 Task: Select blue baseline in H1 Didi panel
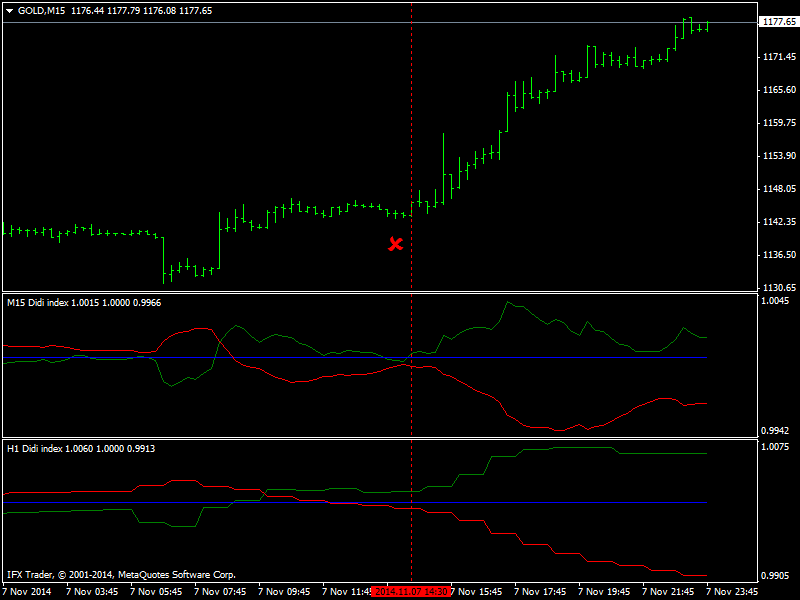point(355,503)
